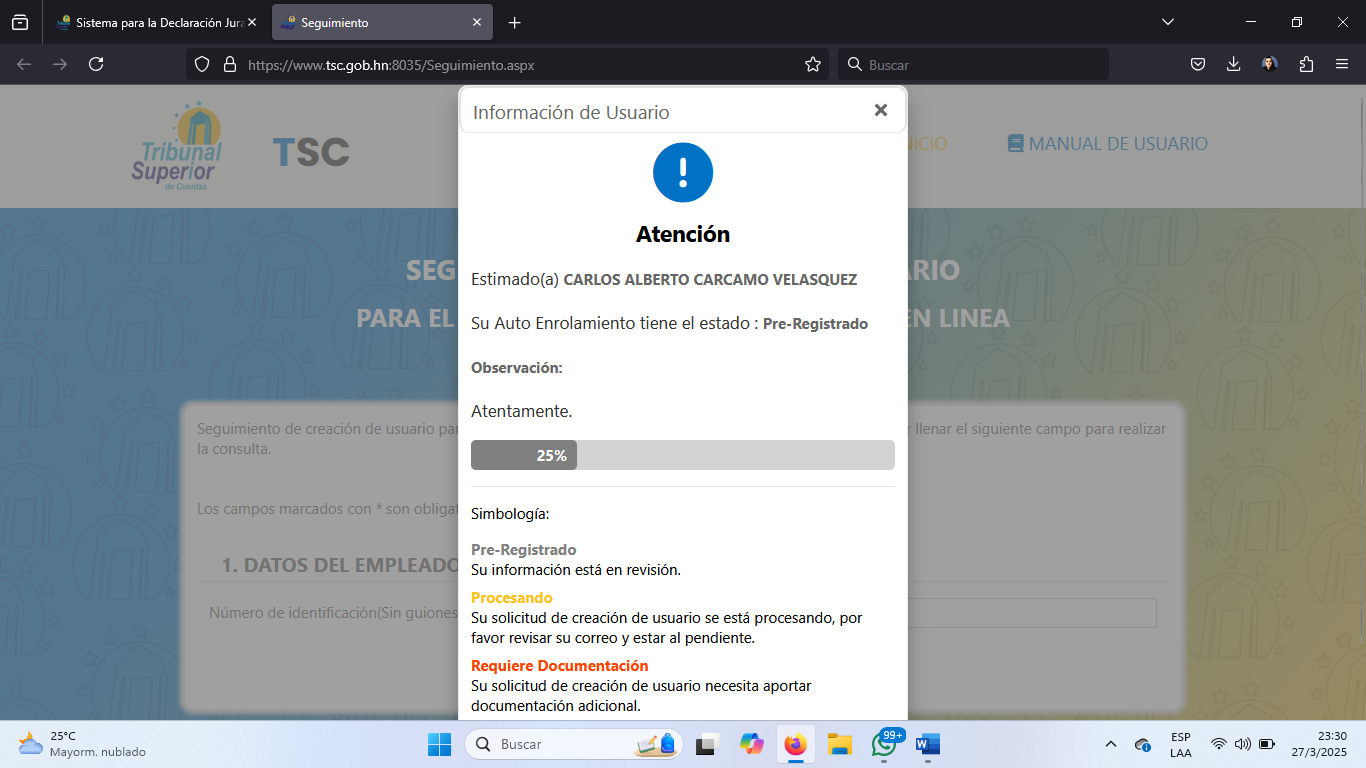
Task: Open Windows Start menu
Action: [x=439, y=744]
